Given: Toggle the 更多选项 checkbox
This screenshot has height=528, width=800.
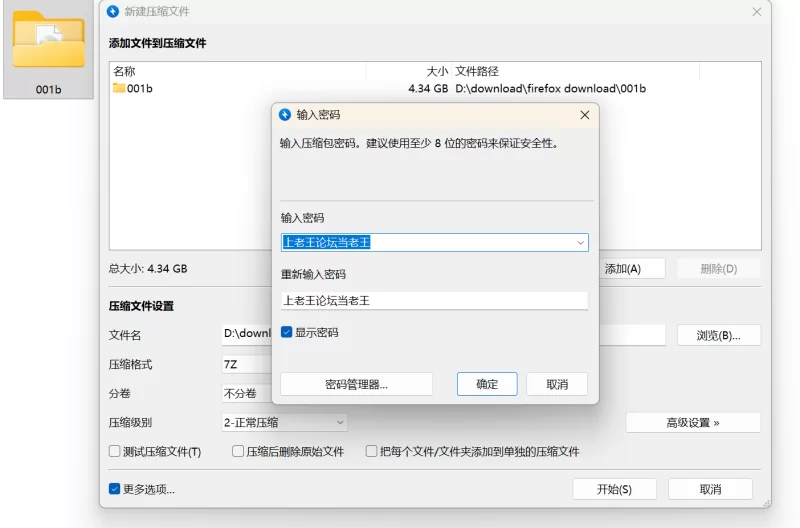Looking at the screenshot, I should [115, 489].
